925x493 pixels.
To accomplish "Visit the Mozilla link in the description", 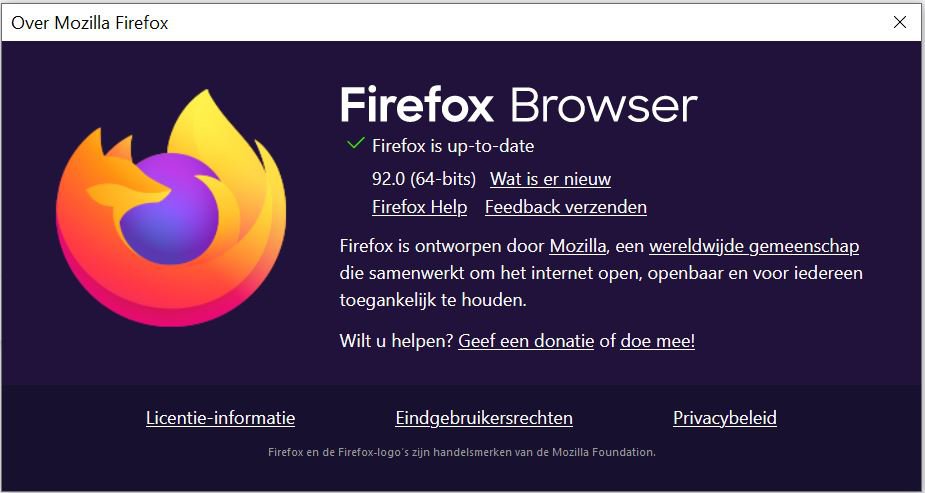I will [x=578, y=246].
